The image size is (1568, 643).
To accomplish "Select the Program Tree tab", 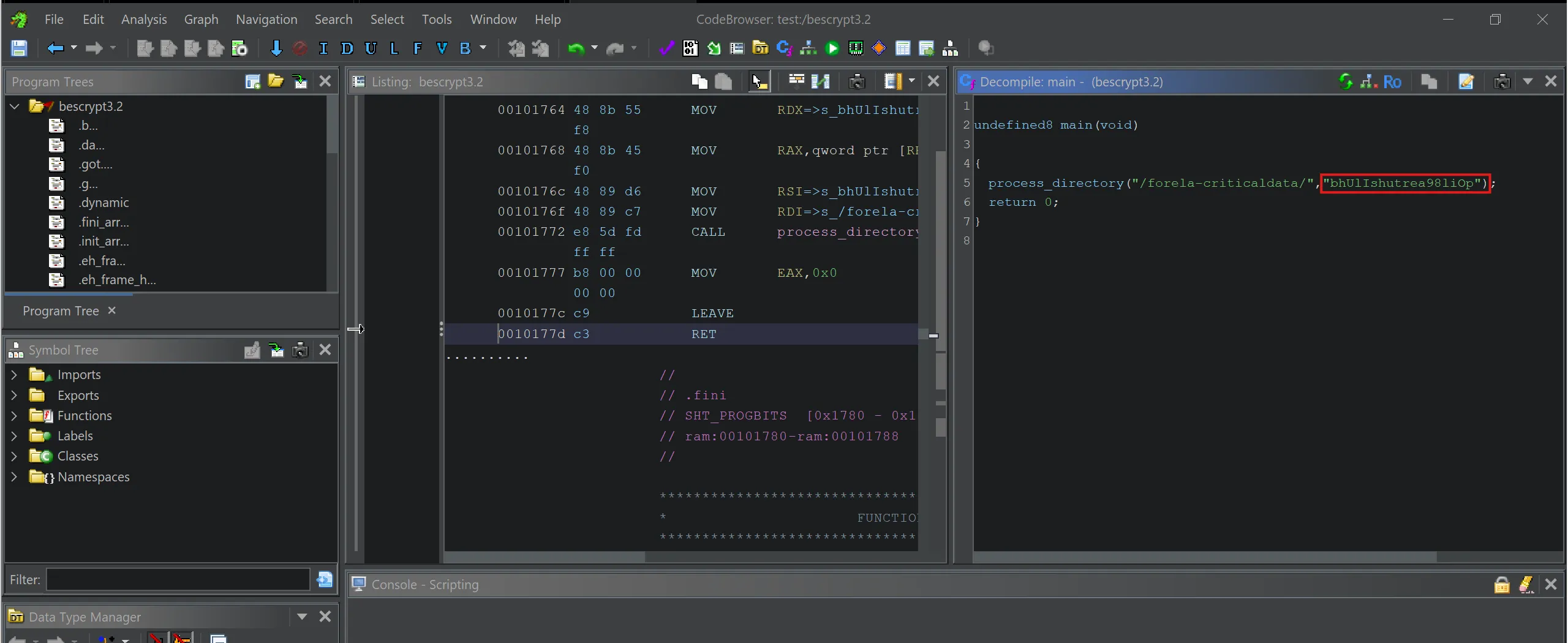I will (x=61, y=311).
